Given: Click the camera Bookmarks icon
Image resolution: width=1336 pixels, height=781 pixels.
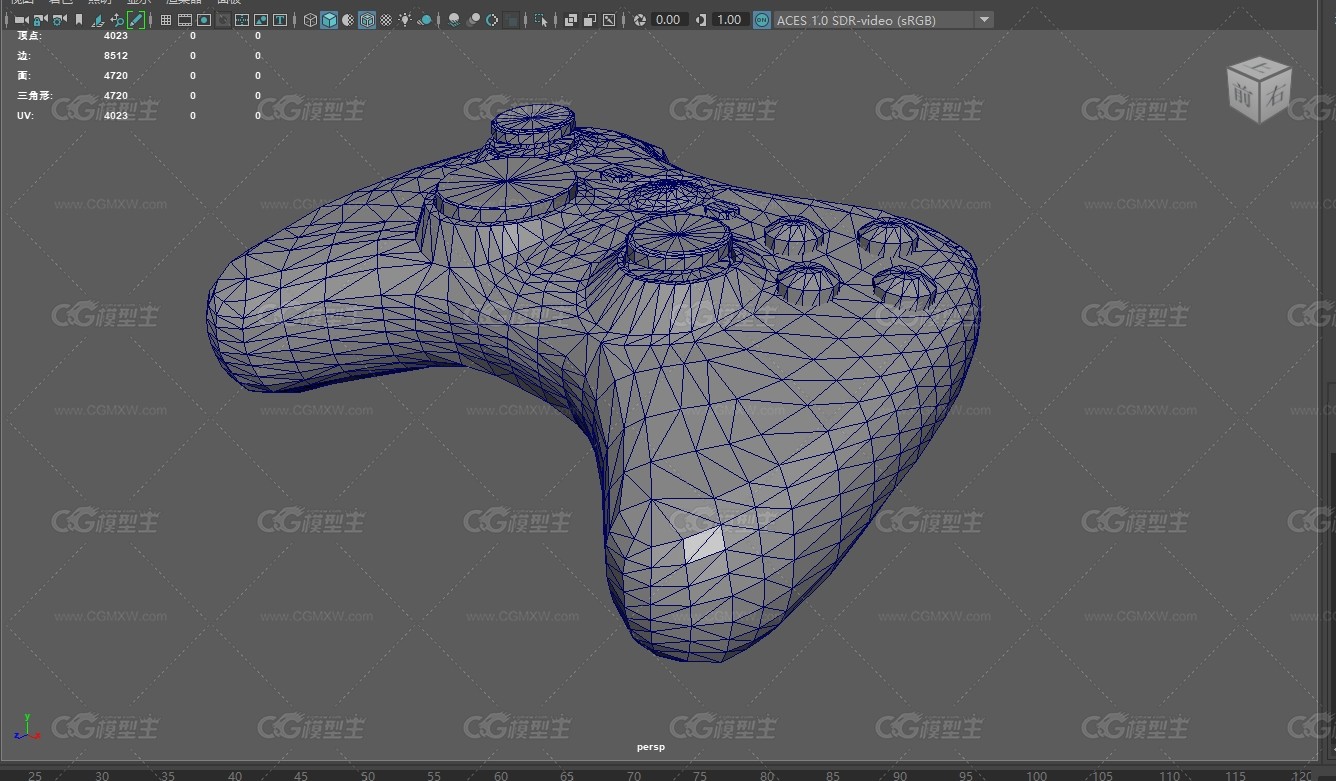Looking at the screenshot, I should pyautogui.click(x=79, y=20).
